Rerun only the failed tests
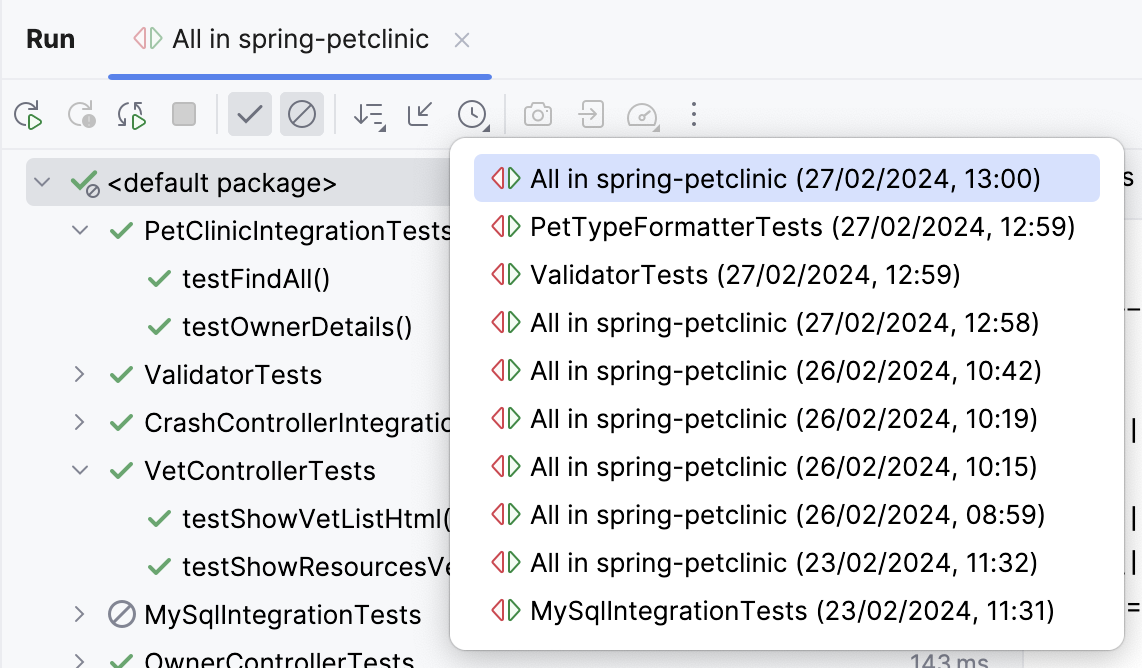 click(82, 114)
